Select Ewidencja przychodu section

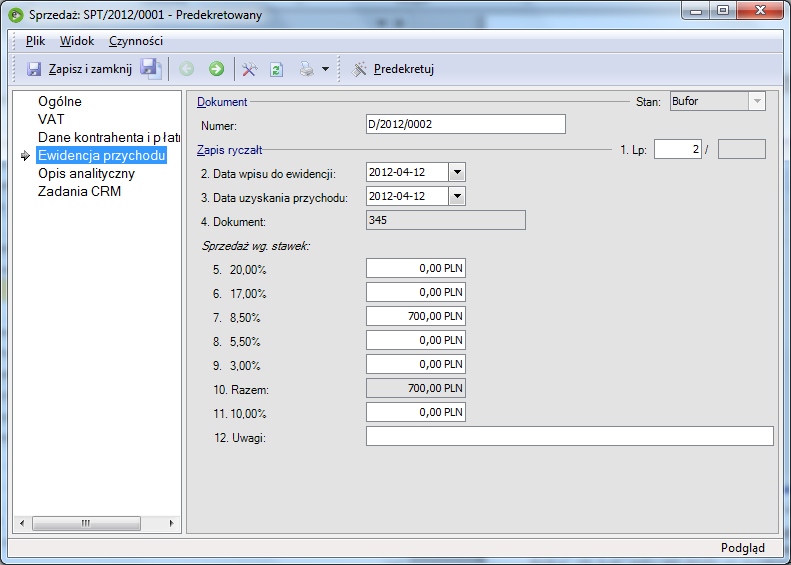[x=101, y=155]
